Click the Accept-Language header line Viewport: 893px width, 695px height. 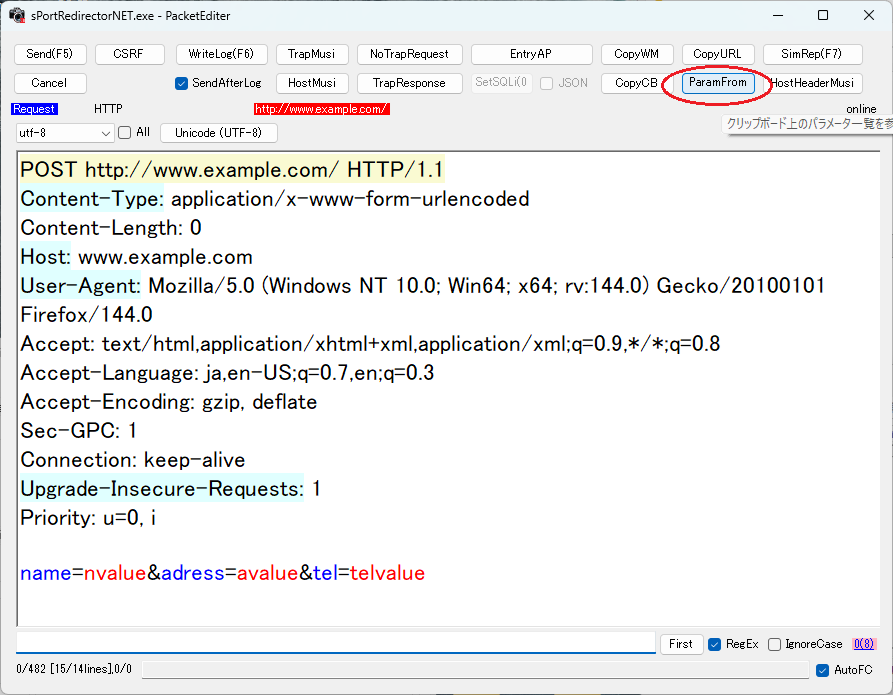(227, 373)
